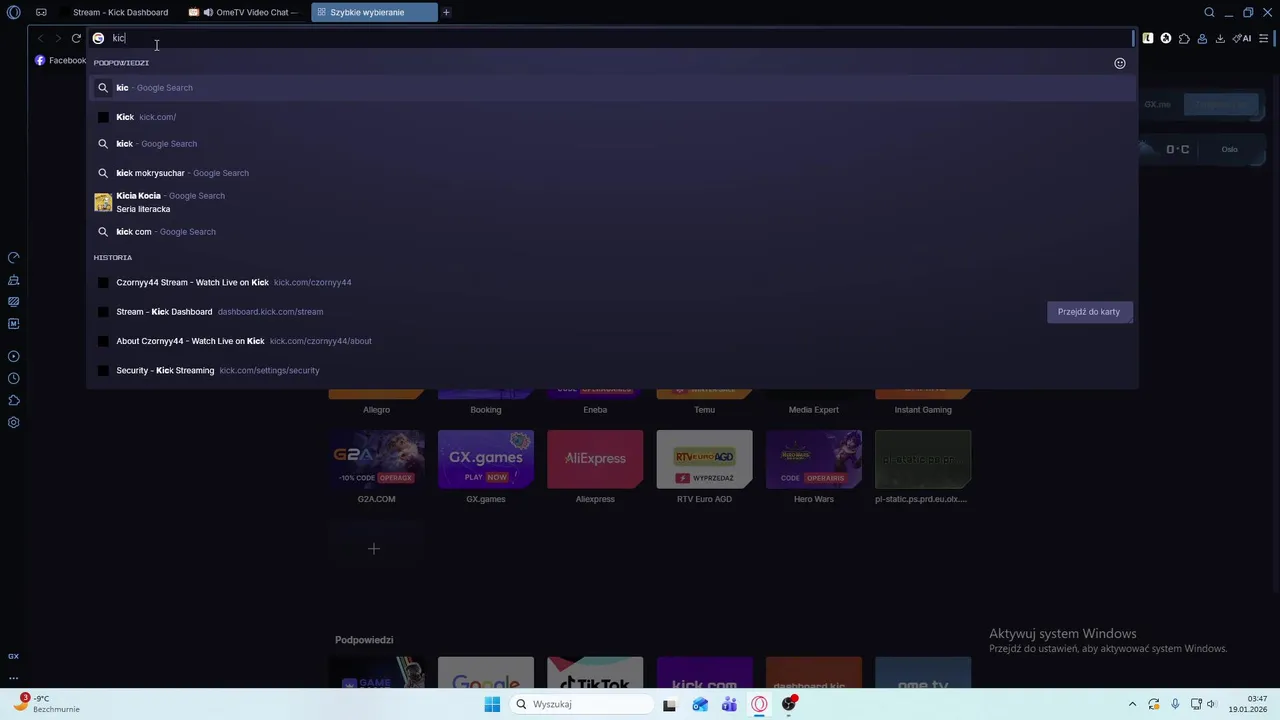The height and width of the screenshot is (720, 1280).
Task: Open About Czornyy44 history entry
Action: point(614,341)
